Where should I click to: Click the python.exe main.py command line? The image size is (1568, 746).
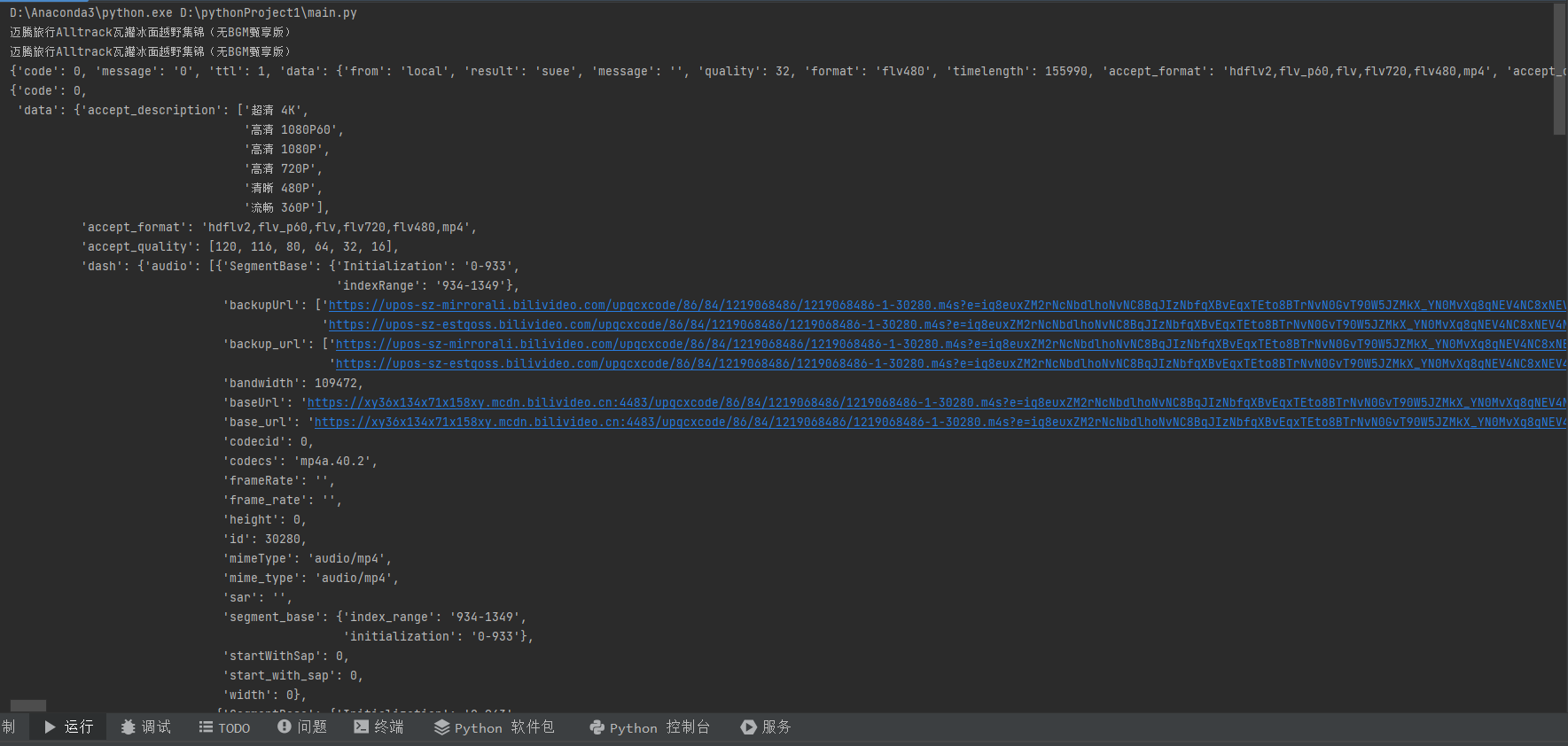pos(183,13)
